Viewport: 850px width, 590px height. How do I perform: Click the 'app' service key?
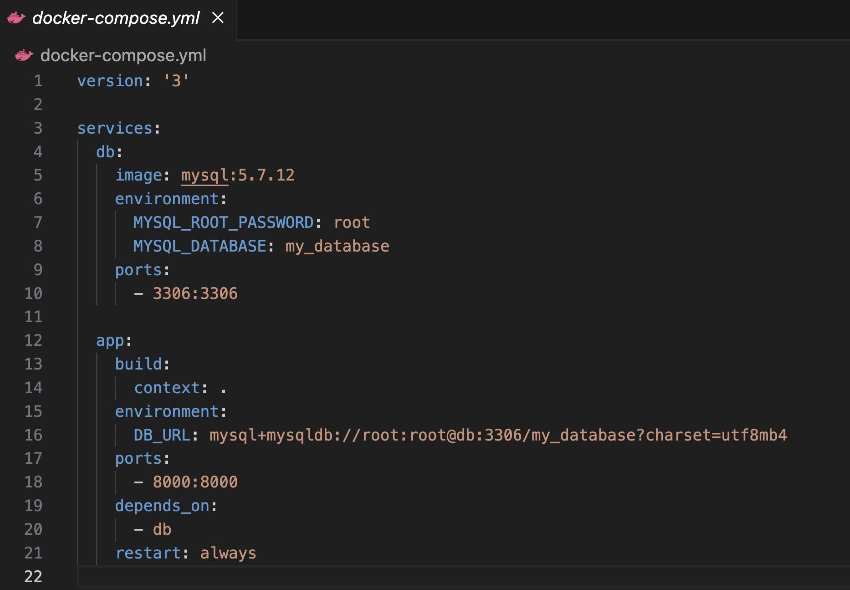point(110,341)
